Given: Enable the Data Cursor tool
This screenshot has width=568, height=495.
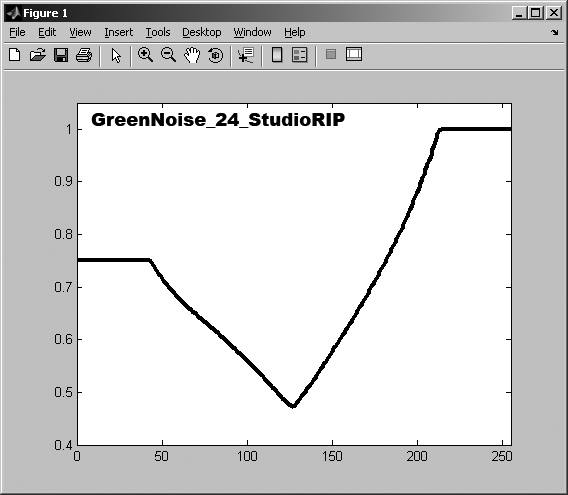Looking at the screenshot, I should click(246, 55).
